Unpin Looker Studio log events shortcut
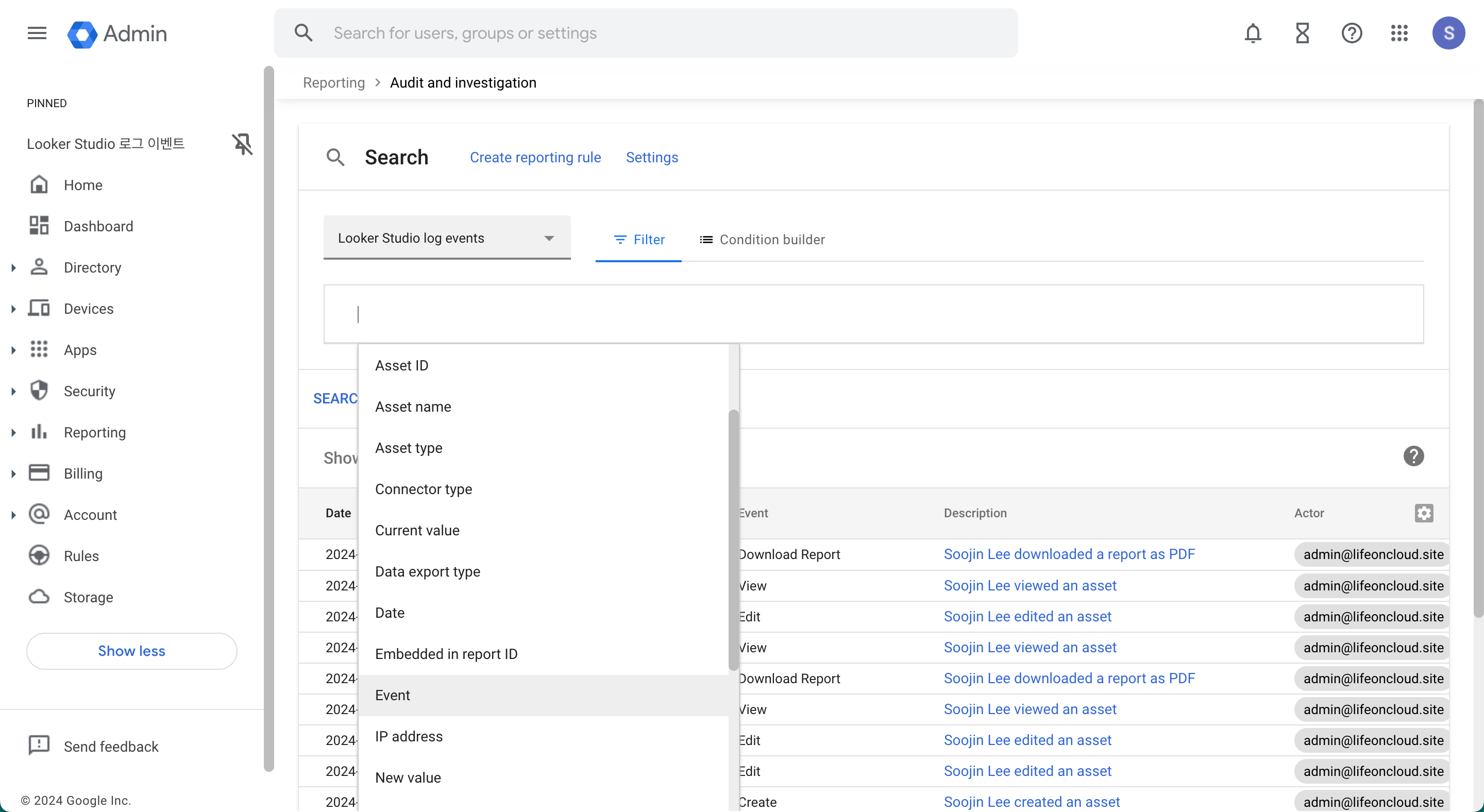Viewport: 1484px width, 812px height. point(242,144)
